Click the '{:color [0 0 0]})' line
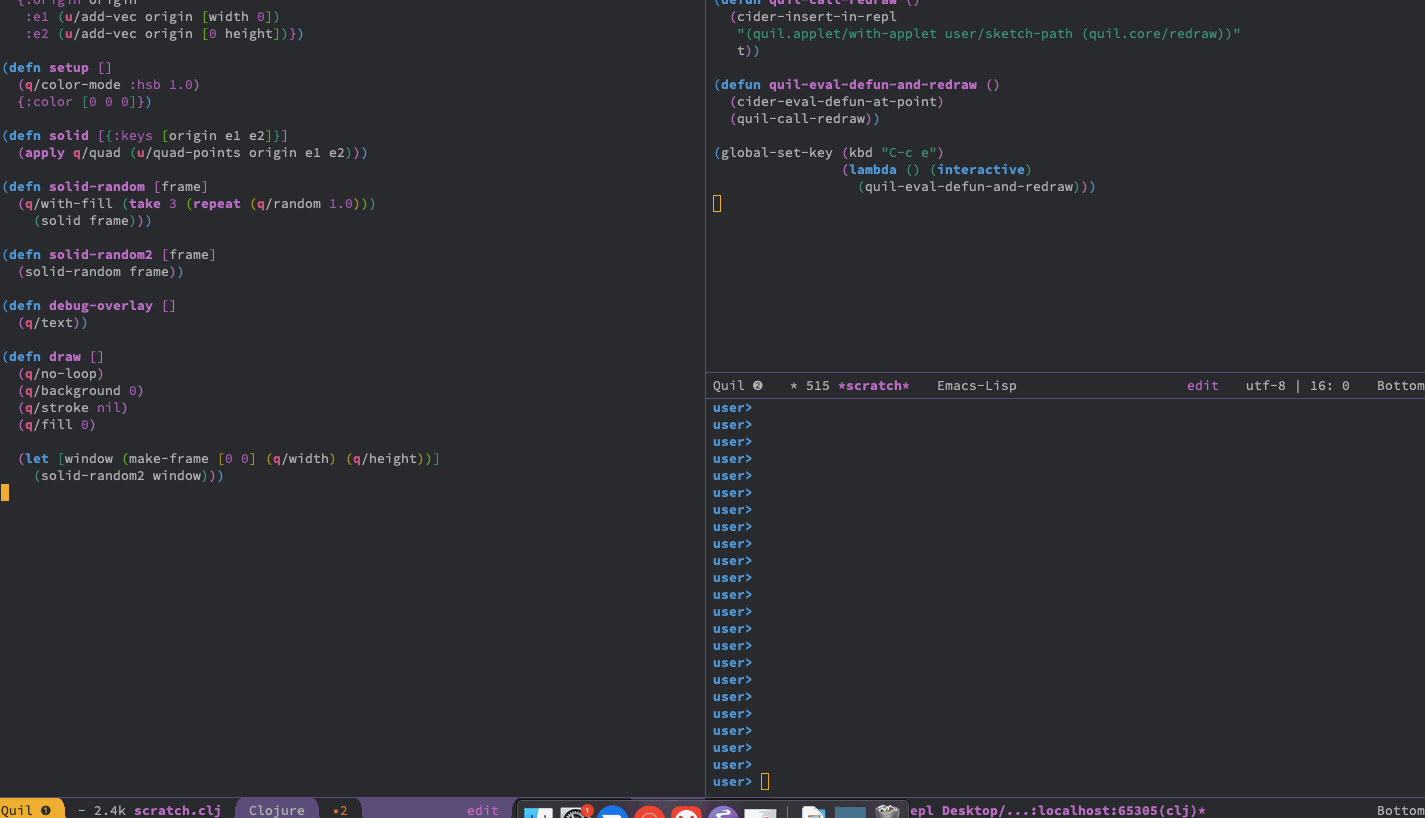 (84, 101)
